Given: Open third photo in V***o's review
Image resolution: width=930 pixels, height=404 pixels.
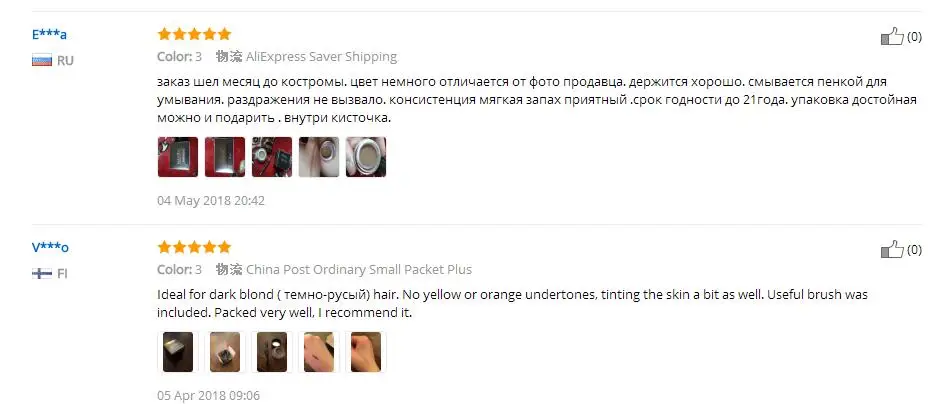Looking at the screenshot, I should 272,352.
